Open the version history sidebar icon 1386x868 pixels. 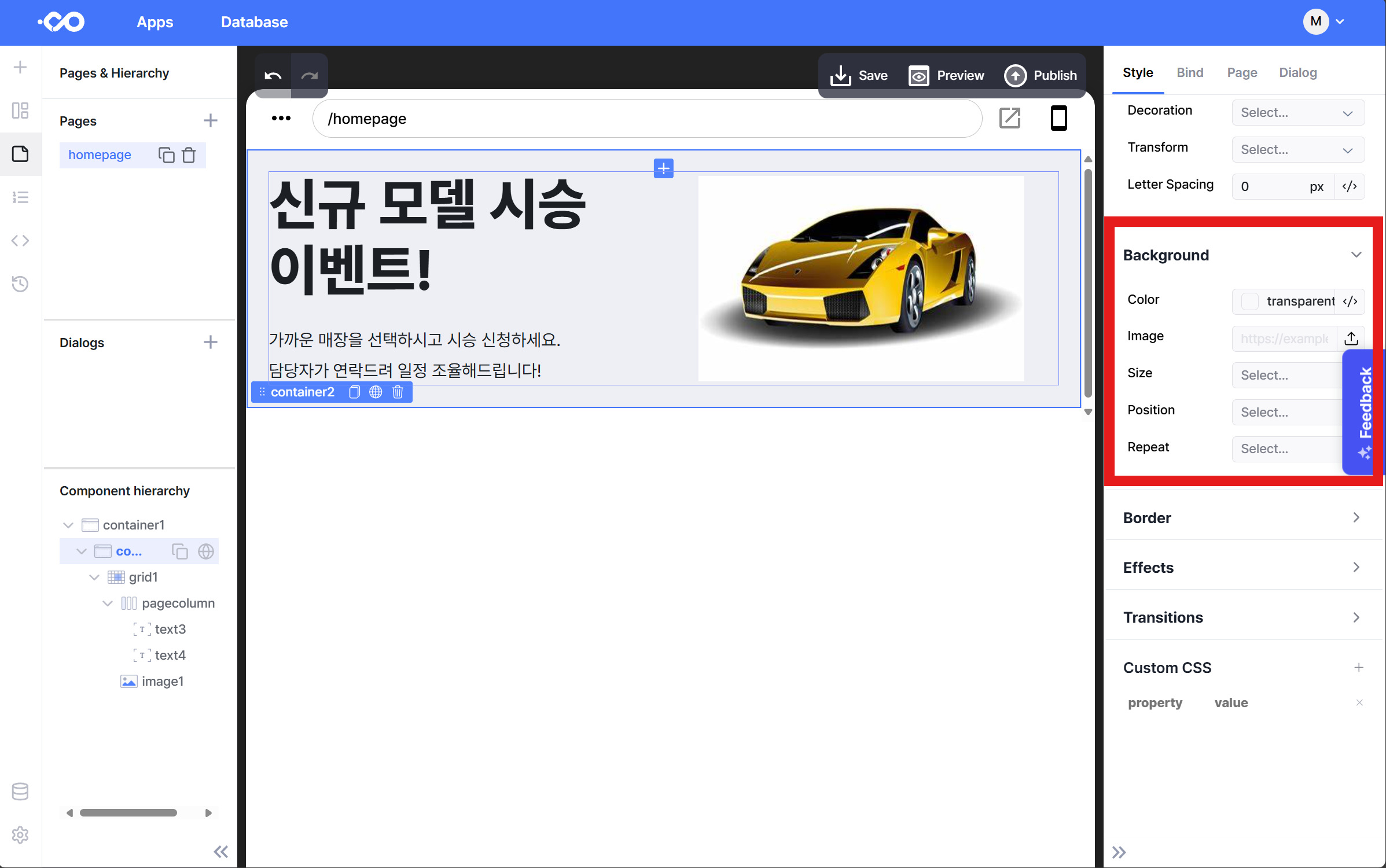click(20, 284)
